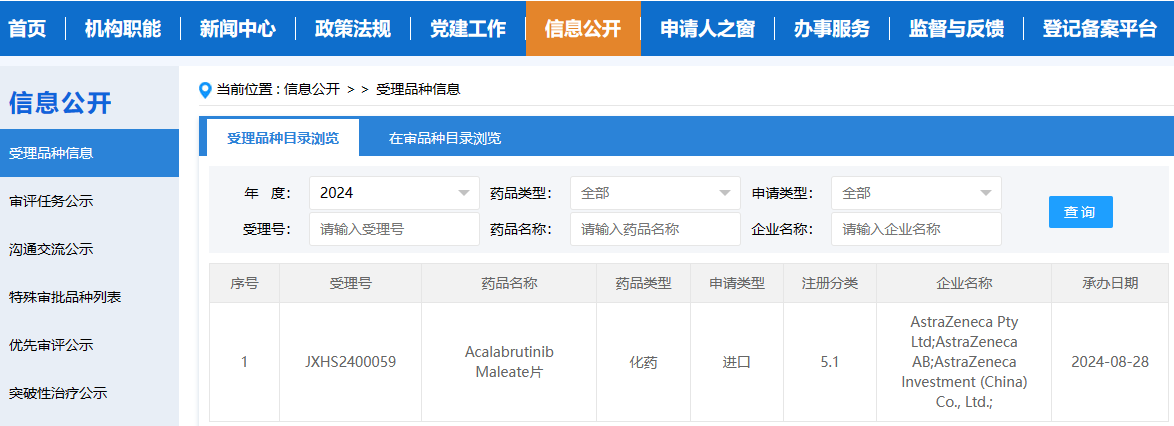Click the 序号 column header

pyautogui.click(x=244, y=284)
